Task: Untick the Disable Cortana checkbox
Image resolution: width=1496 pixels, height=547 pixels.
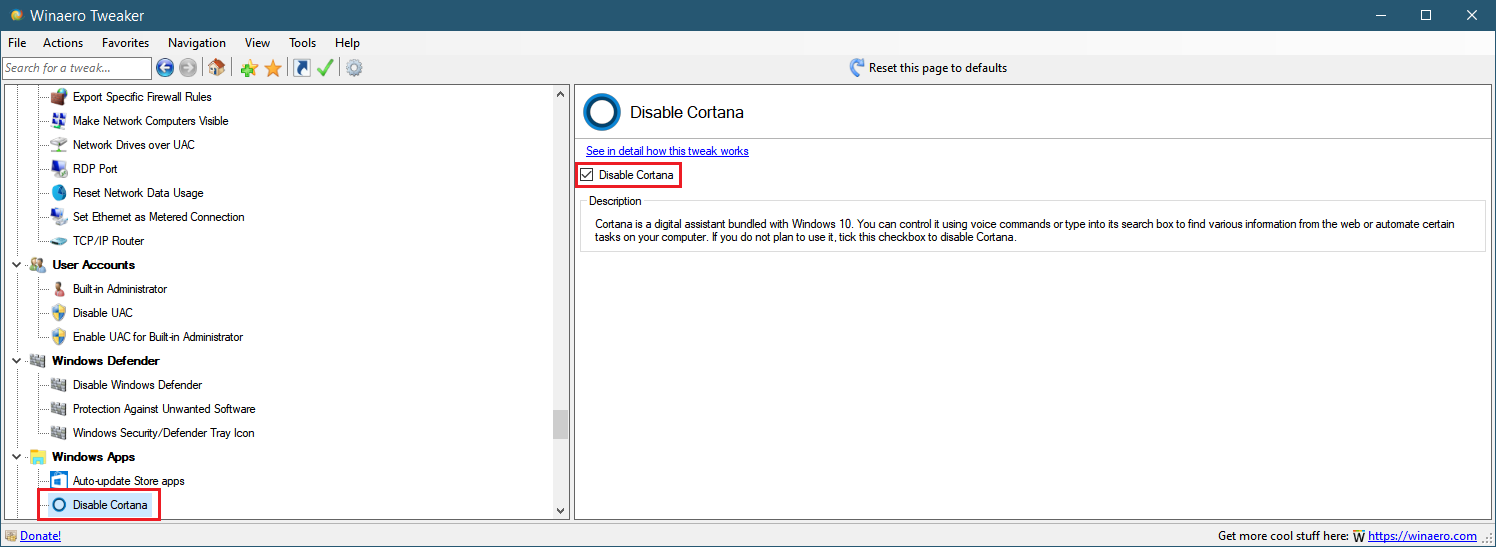Action: pyautogui.click(x=587, y=175)
